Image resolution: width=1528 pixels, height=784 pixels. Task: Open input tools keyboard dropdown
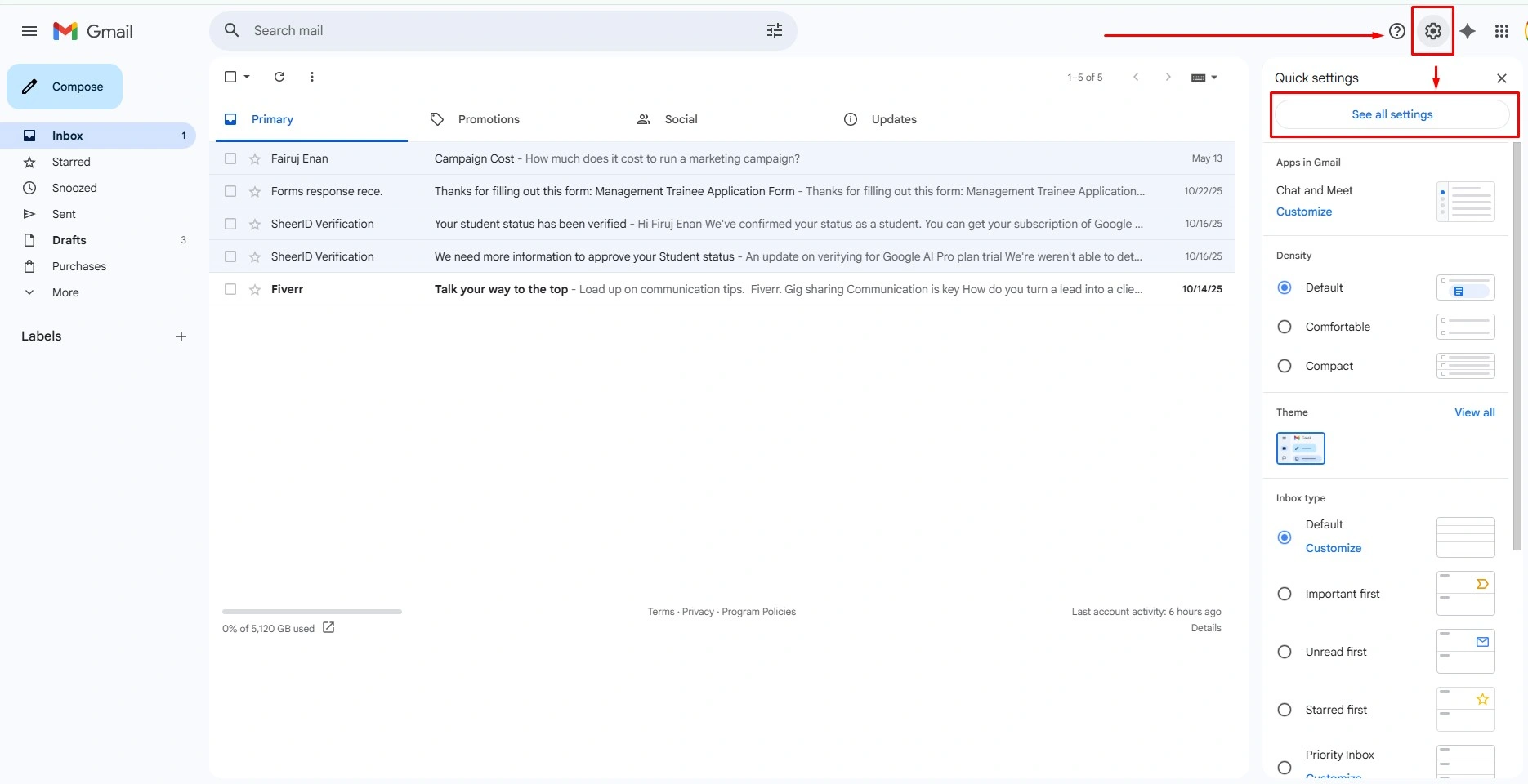1204,78
